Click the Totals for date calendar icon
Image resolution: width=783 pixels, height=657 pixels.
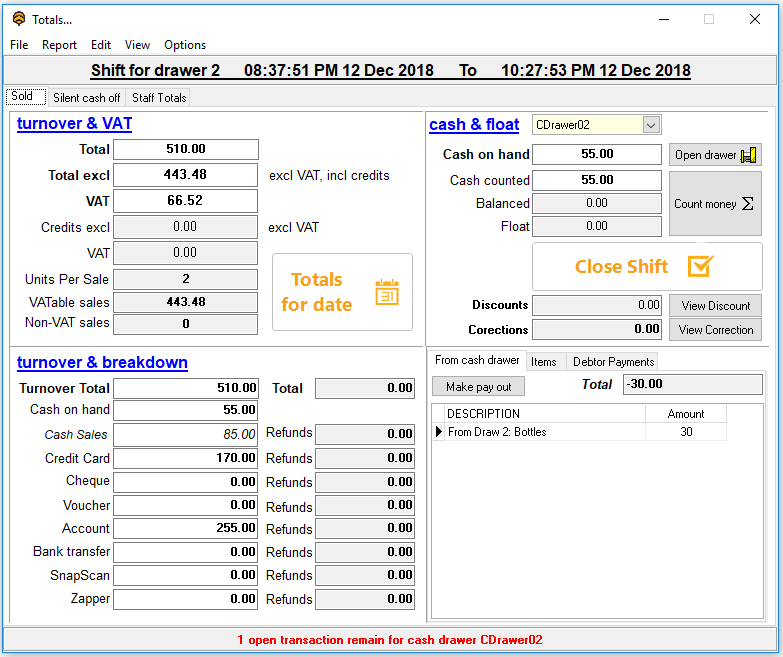(387, 292)
